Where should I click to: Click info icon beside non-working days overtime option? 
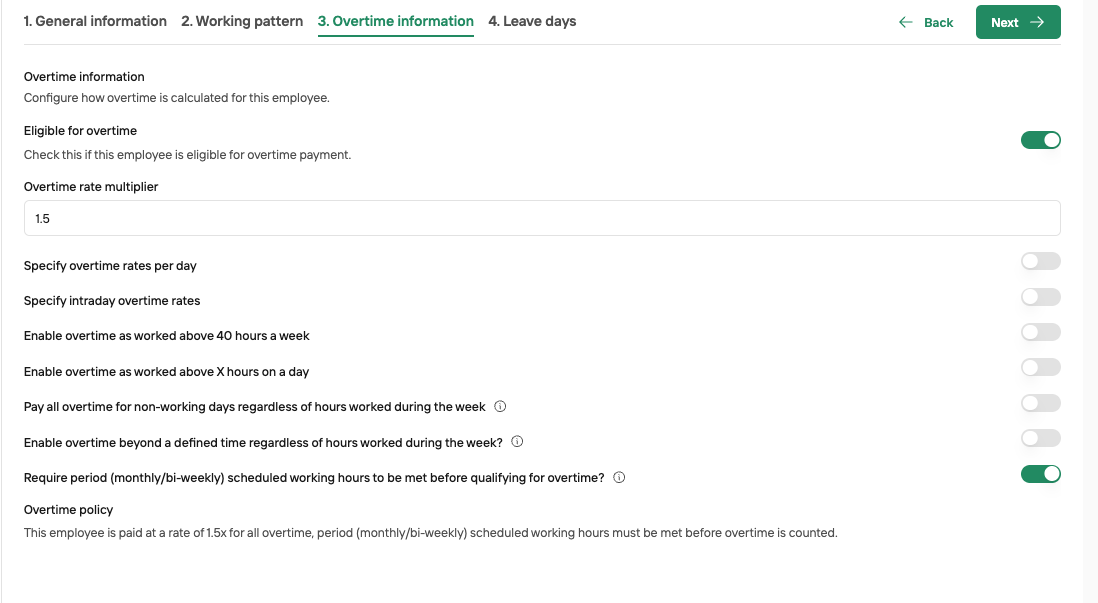pyautogui.click(x=500, y=406)
